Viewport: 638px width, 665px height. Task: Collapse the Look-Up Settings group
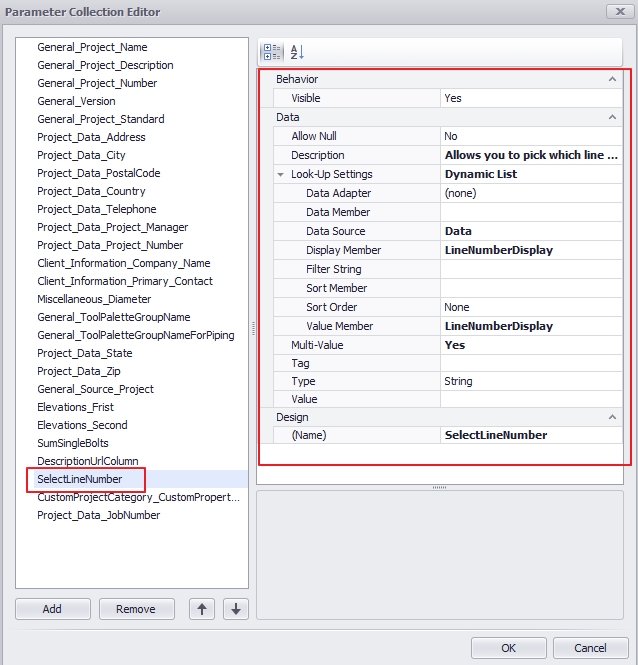[280, 174]
